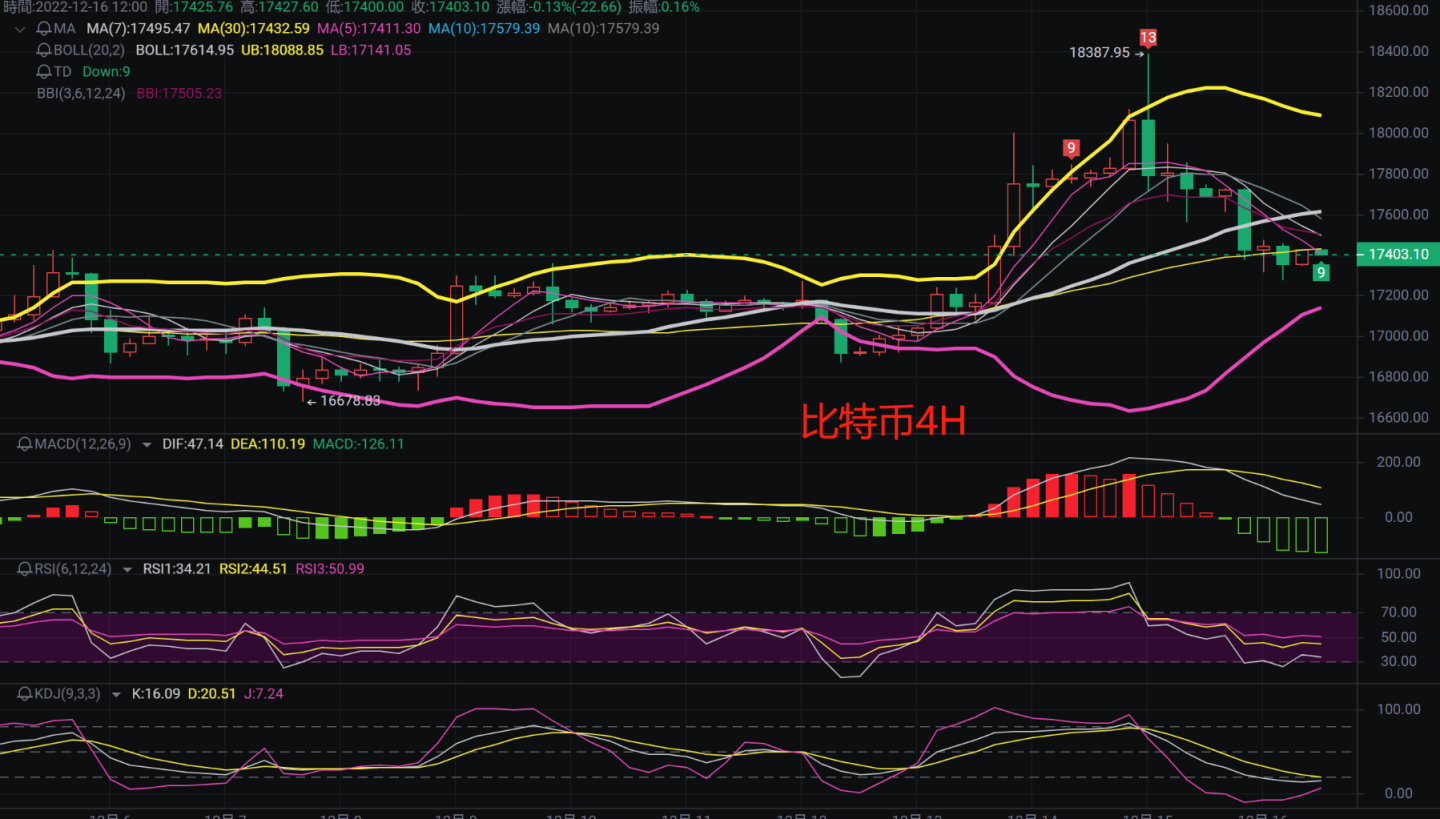Click the bell icon beside MA indicator

pyautogui.click(x=43, y=28)
